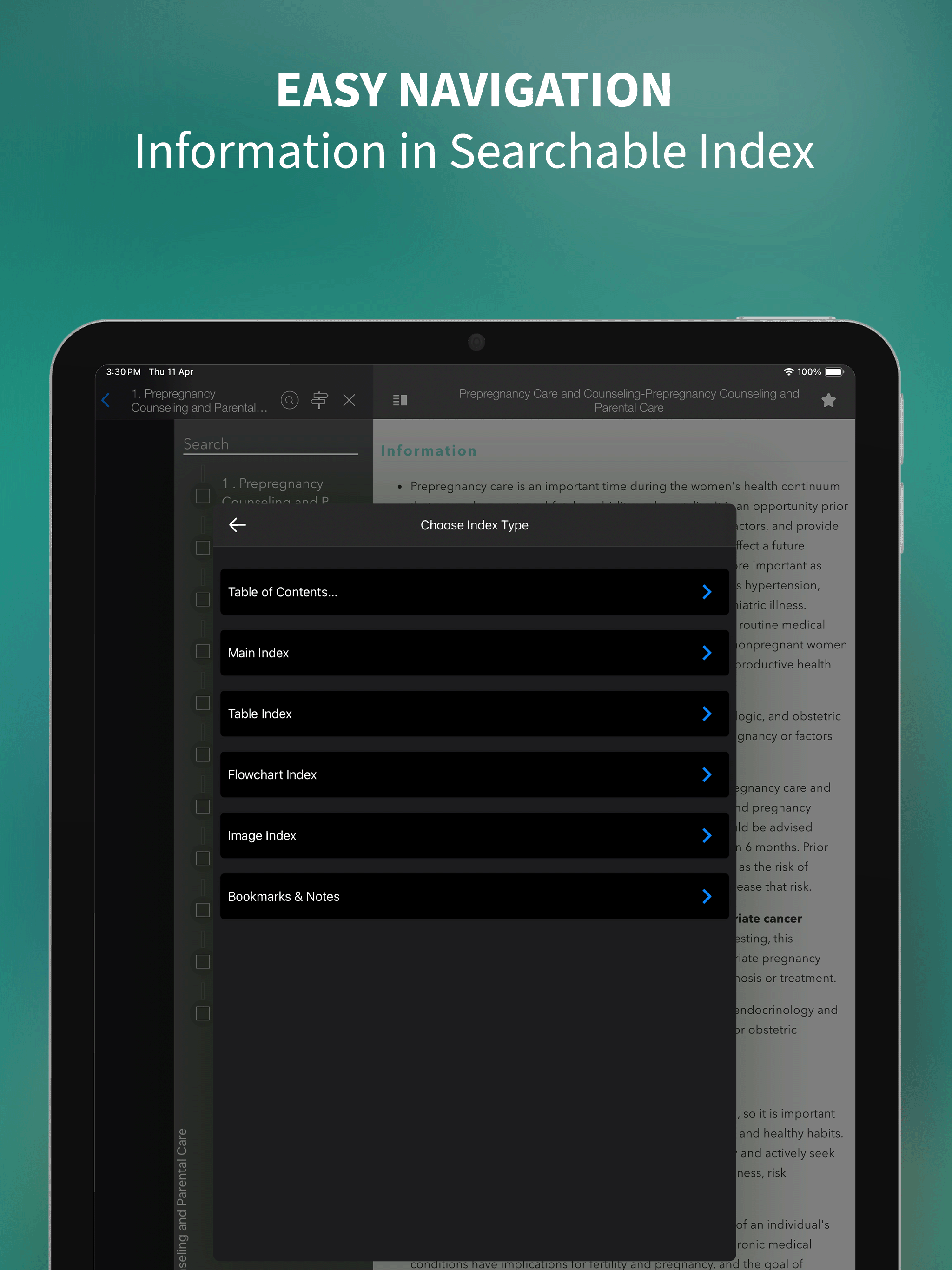Viewport: 952px width, 1270px height.
Task: Tap the circular search icon in sidebar header
Action: click(290, 400)
